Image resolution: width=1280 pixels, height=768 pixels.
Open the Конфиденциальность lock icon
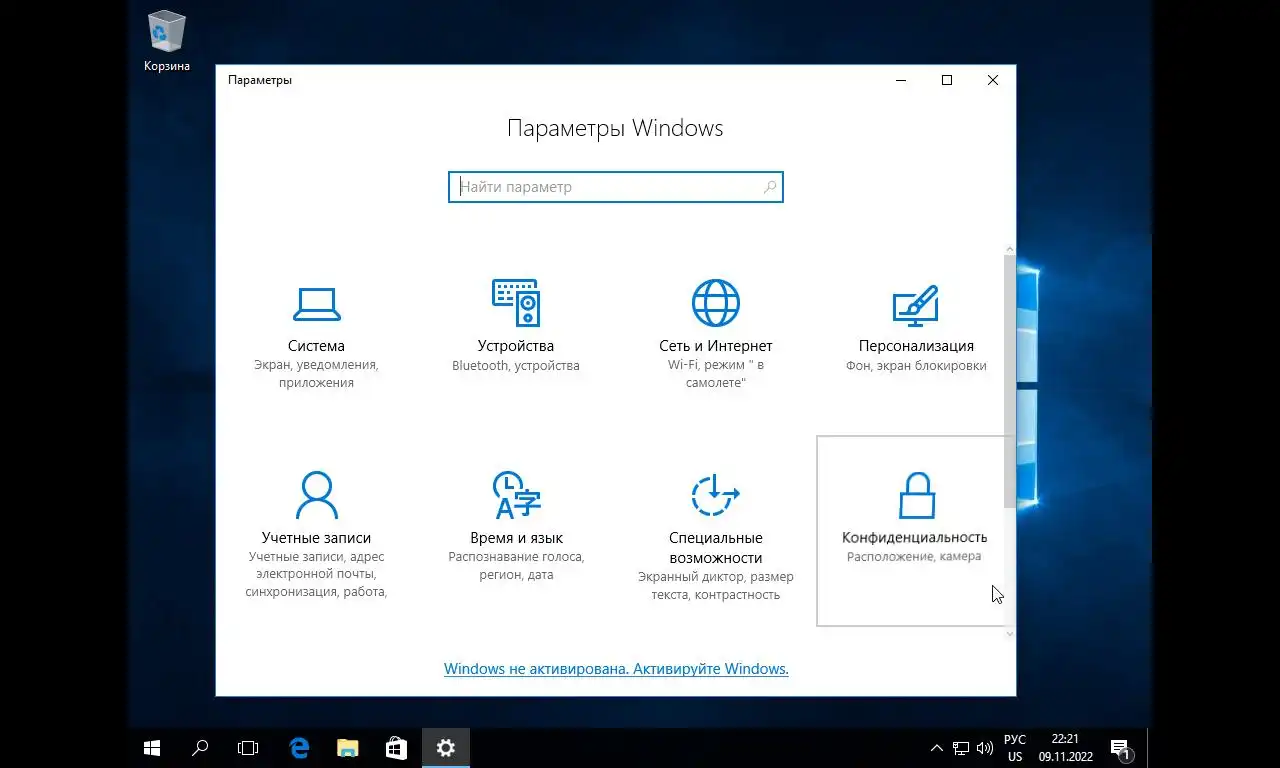tap(916, 495)
